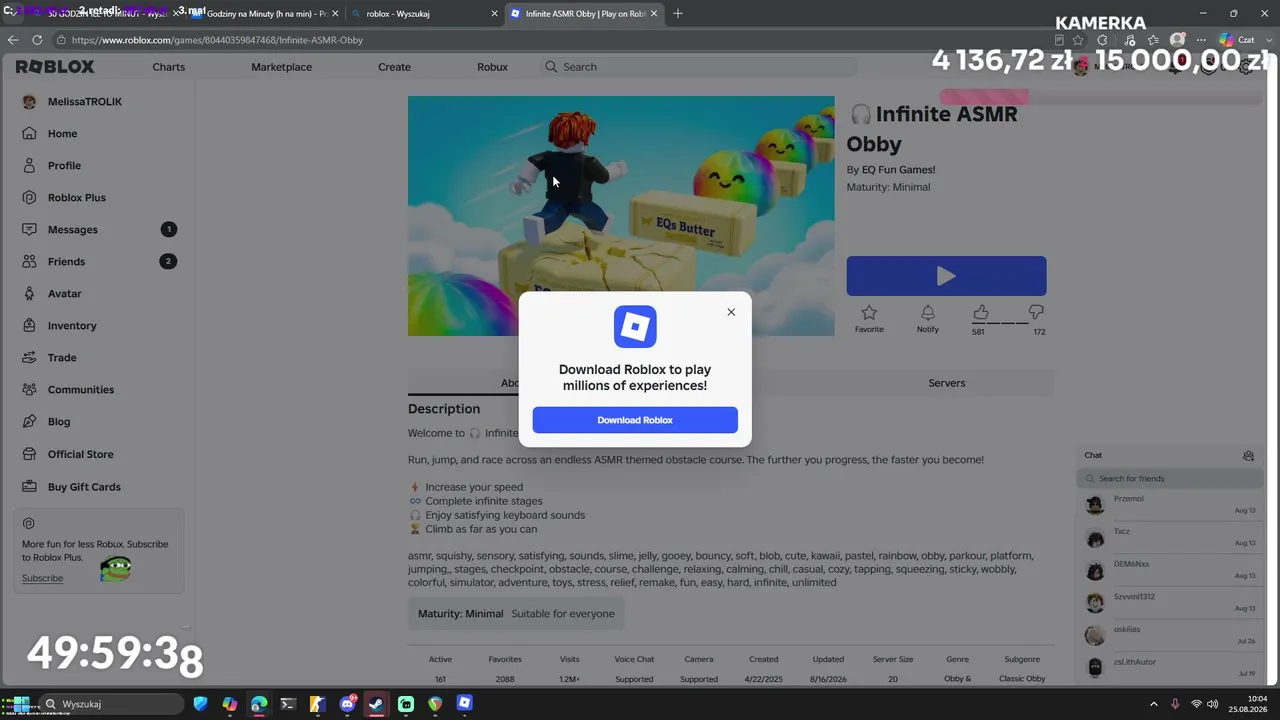Image resolution: width=1280 pixels, height=720 pixels.
Task: Open the Robux menu
Action: coord(492,67)
